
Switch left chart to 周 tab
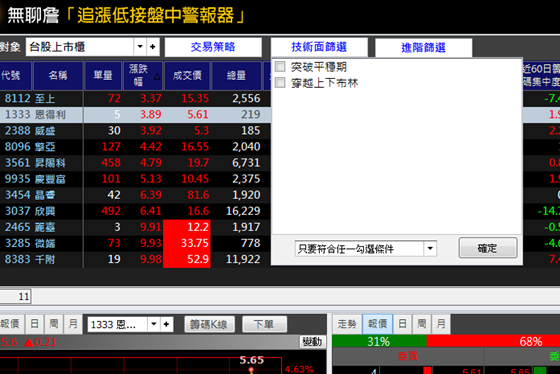pos(54,324)
